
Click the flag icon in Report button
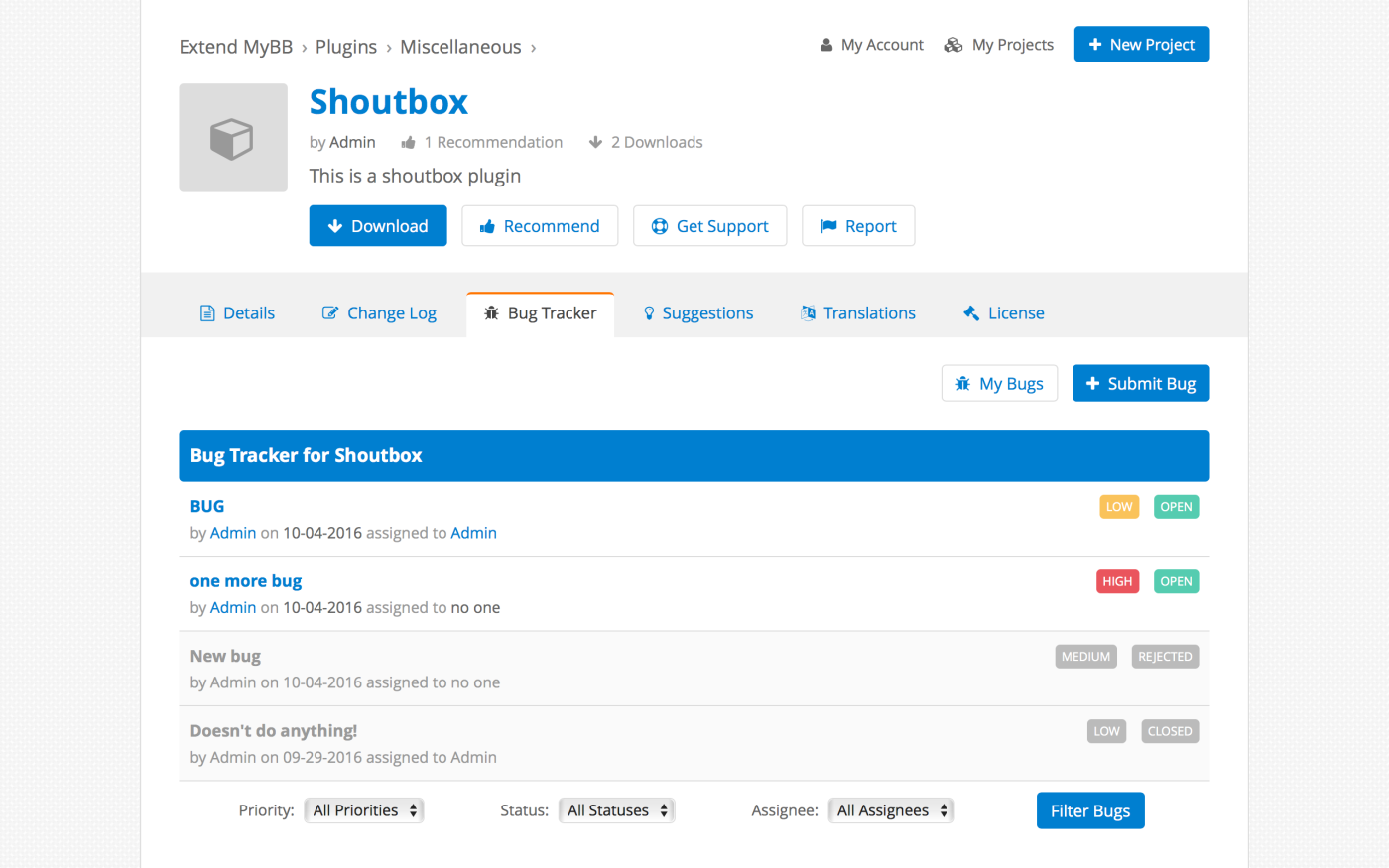829,226
